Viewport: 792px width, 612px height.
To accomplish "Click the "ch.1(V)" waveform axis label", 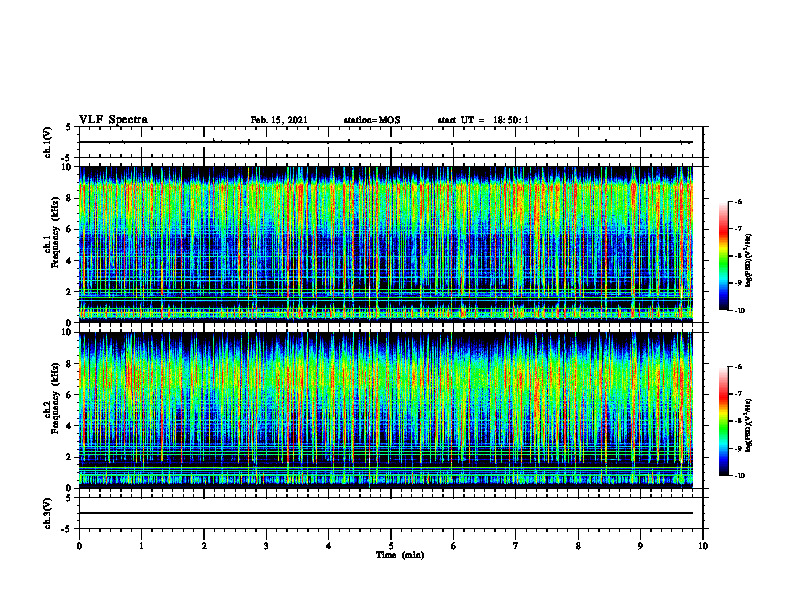I will coord(48,142).
